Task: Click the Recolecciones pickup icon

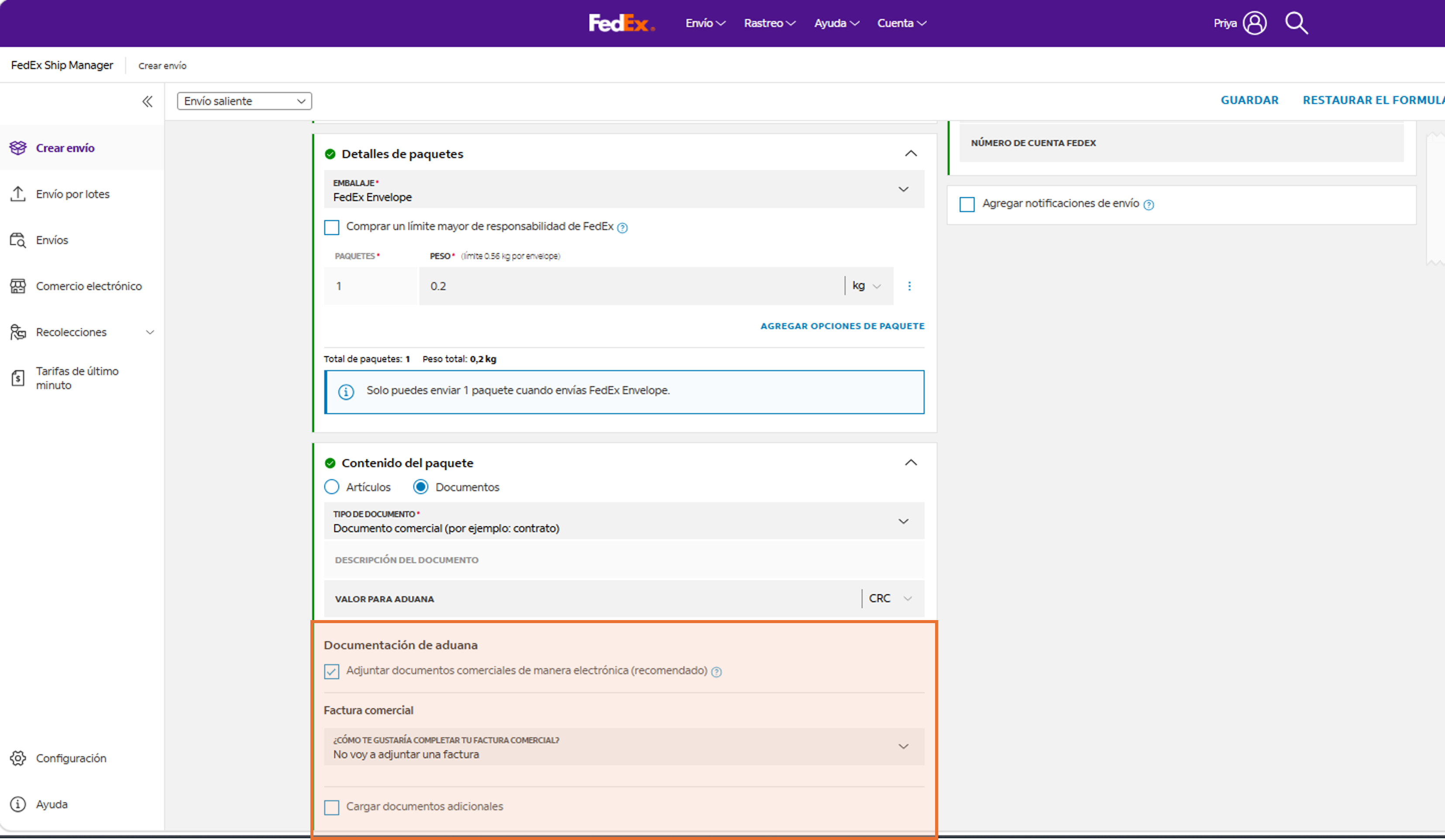Action: click(x=18, y=332)
